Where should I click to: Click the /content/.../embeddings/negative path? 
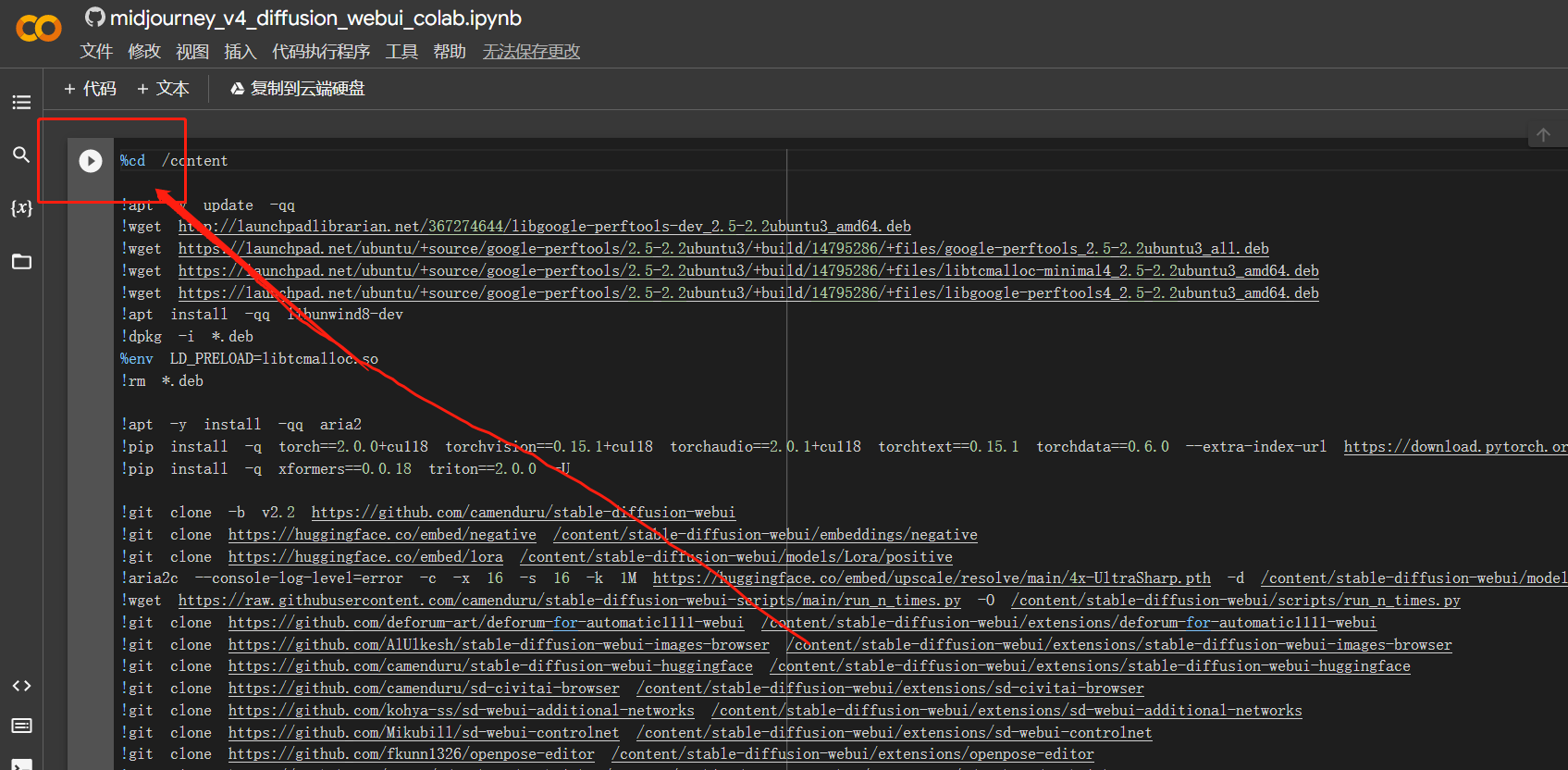point(766,535)
